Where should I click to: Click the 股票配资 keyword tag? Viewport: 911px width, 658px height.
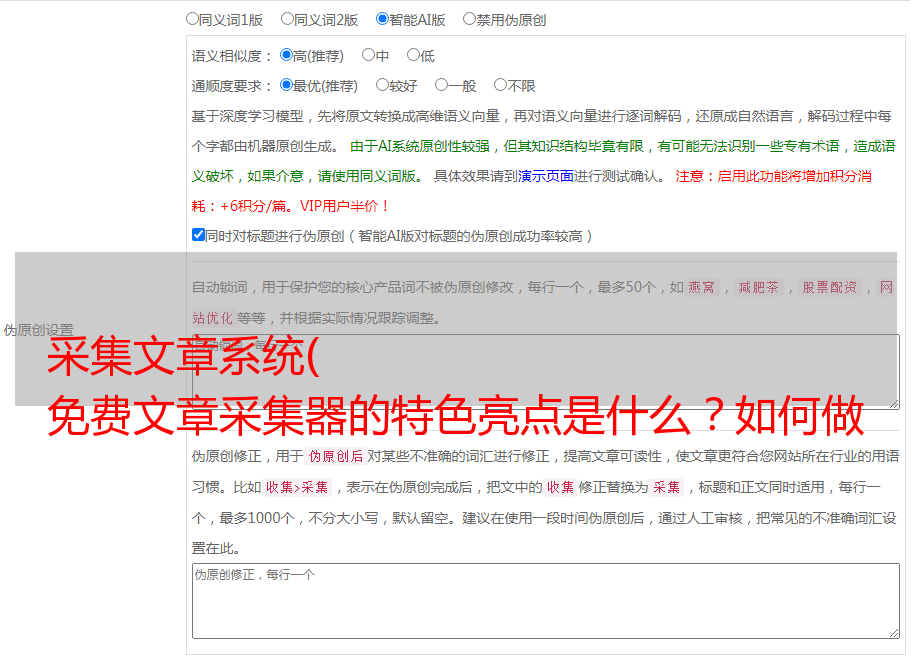pos(830,287)
